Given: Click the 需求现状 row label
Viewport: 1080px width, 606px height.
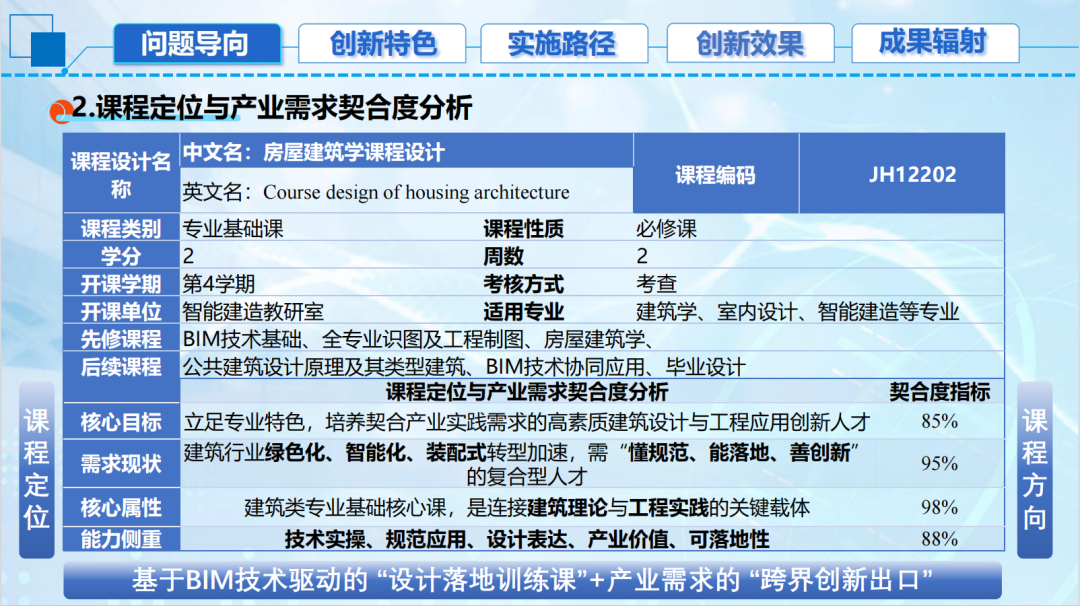Looking at the screenshot, I should pyautogui.click(x=121, y=463).
